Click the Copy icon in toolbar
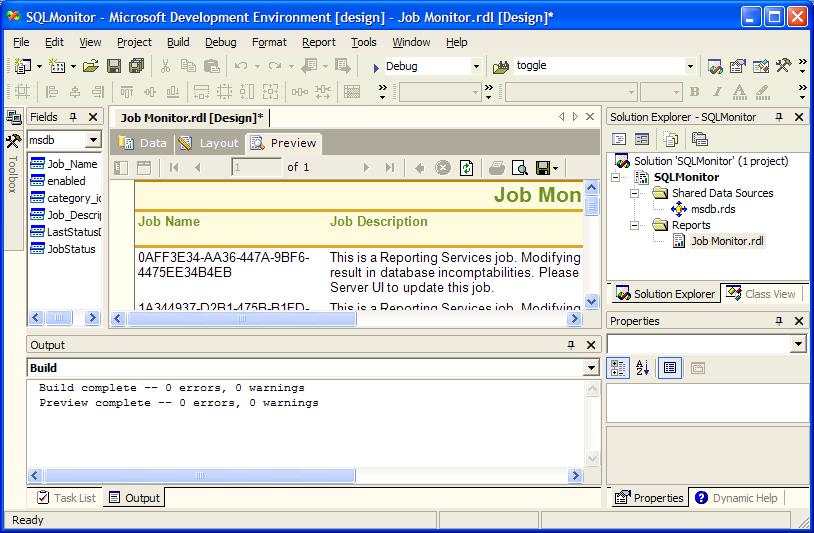814x533 pixels. click(188, 66)
